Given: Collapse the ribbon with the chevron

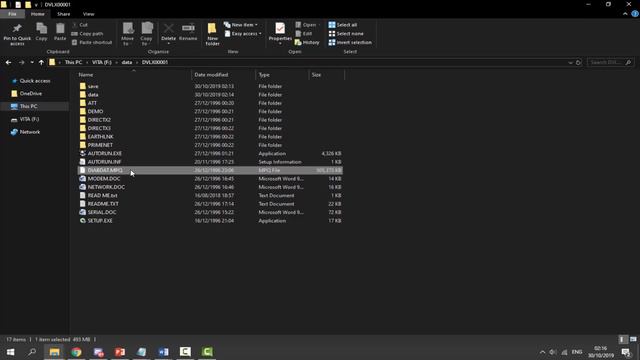Looking at the screenshot, I should coord(625,14).
